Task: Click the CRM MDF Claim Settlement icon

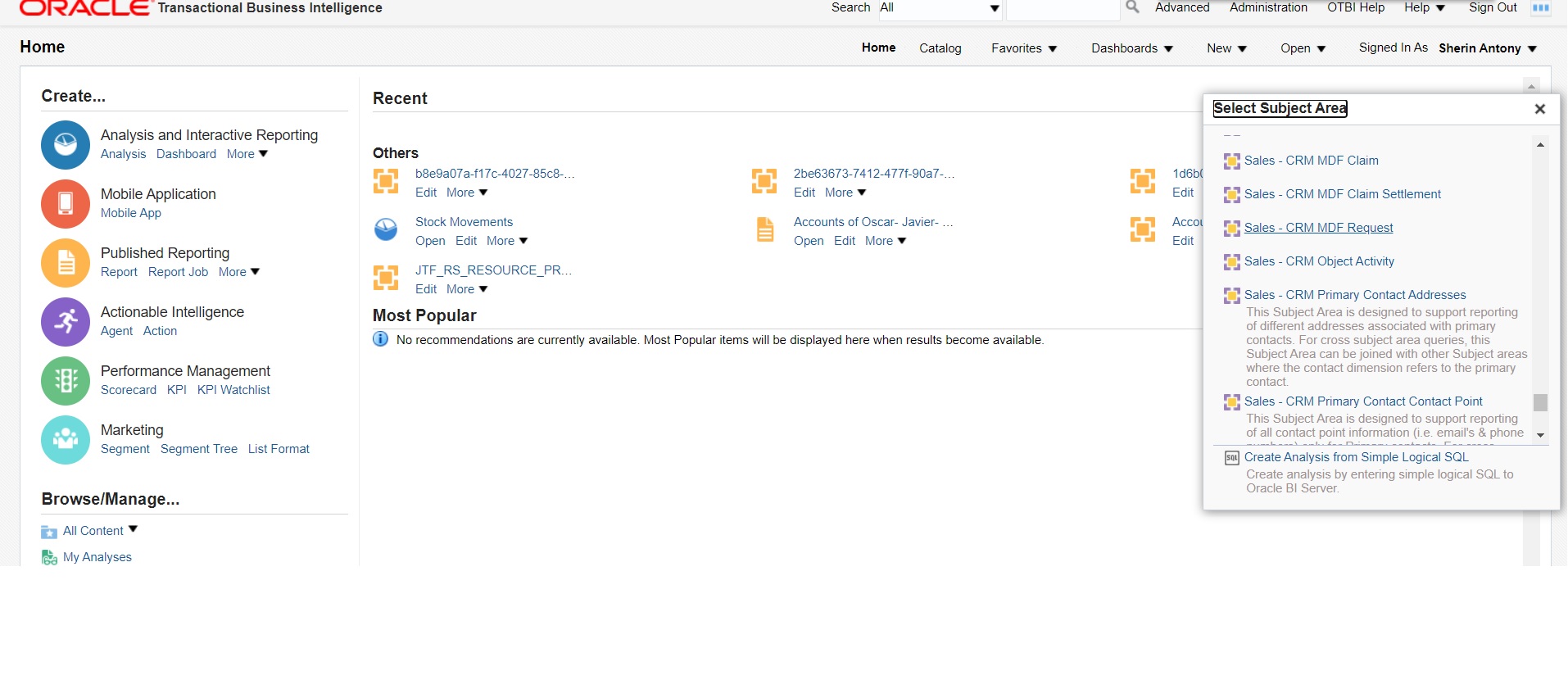Action: pos(1231,195)
